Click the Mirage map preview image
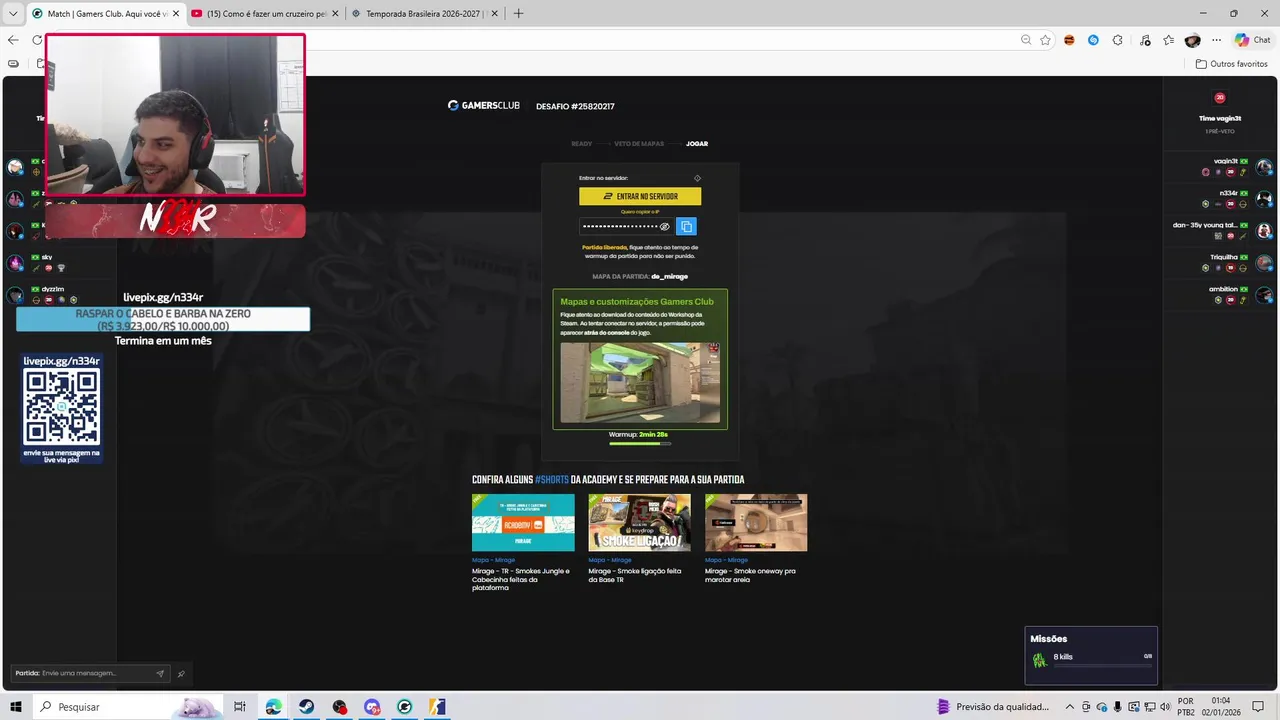Image resolution: width=1280 pixels, height=720 pixels. [x=640, y=383]
